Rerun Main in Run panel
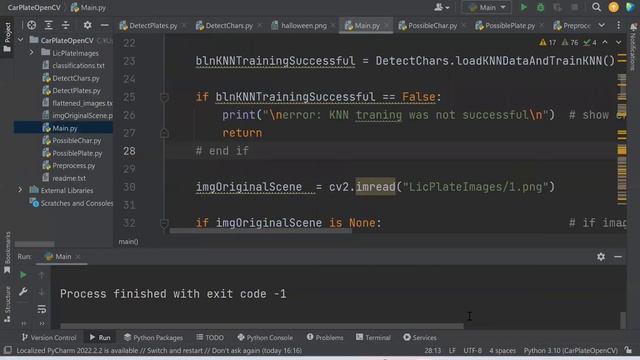 tap(23, 275)
